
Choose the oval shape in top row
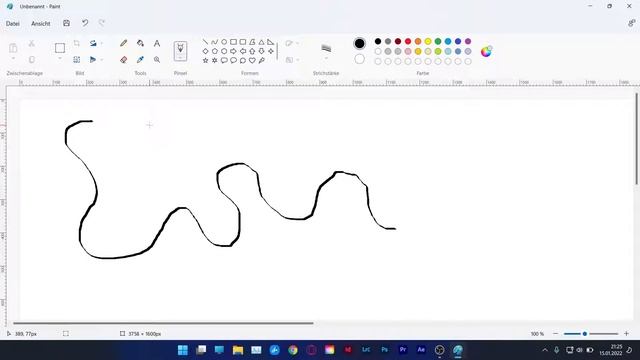(x=224, y=42)
